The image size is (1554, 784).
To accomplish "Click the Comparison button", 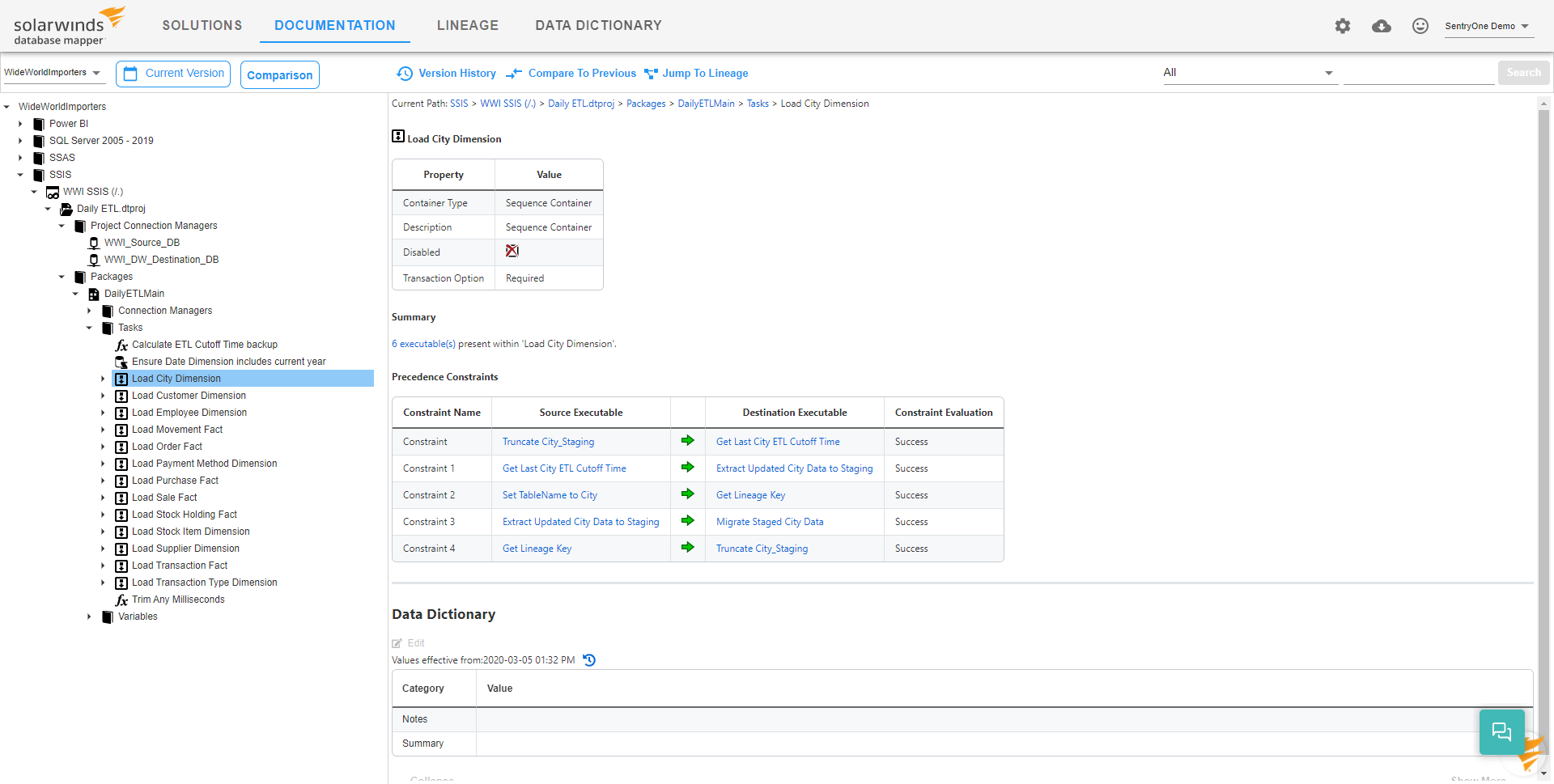I will [x=280, y=74].
